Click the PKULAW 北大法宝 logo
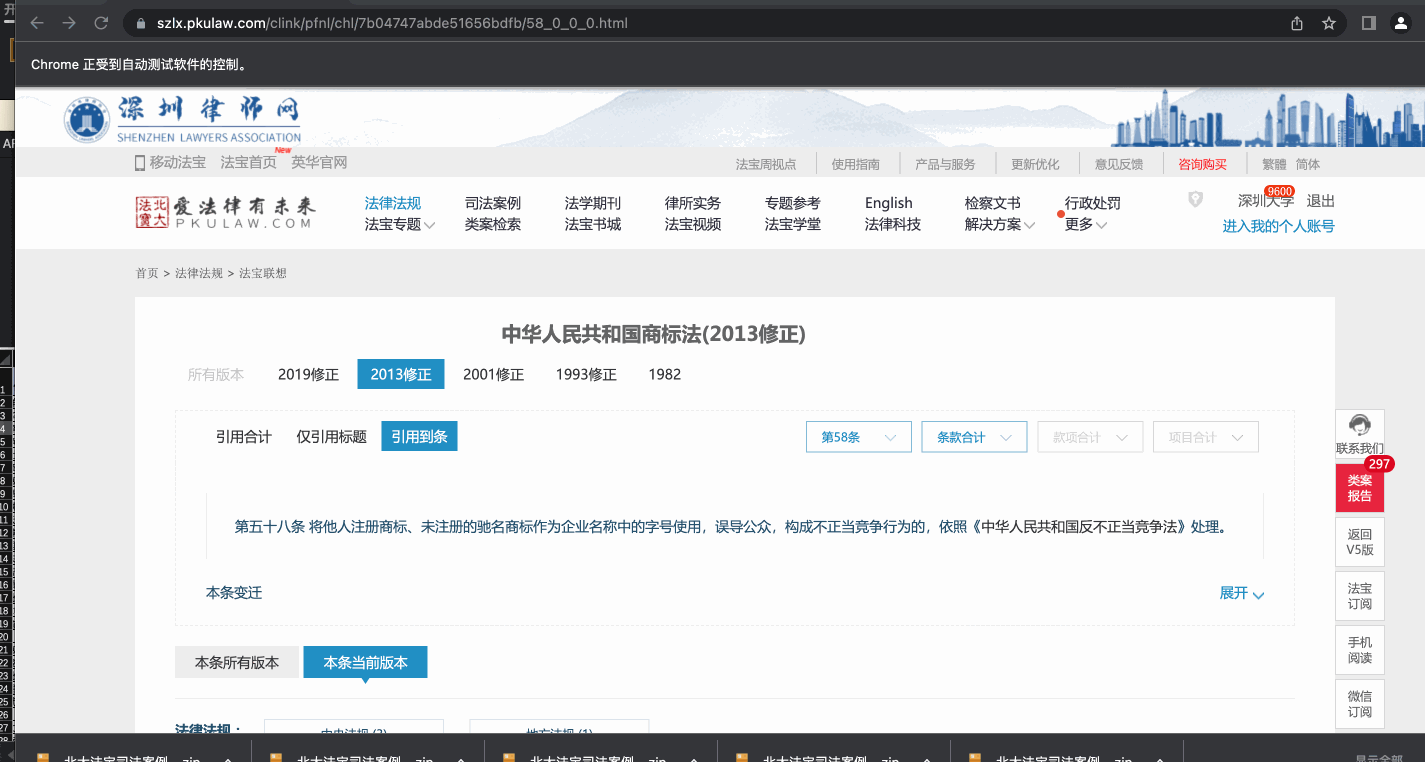 [225, 212]
